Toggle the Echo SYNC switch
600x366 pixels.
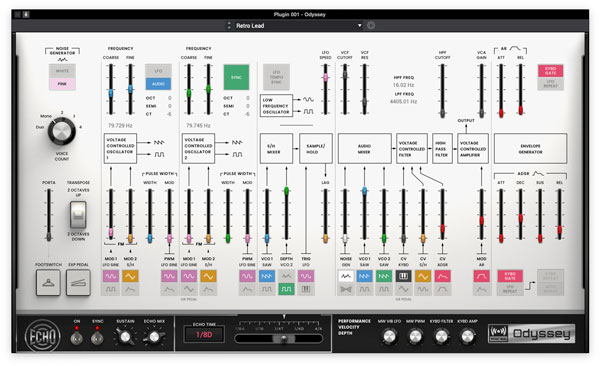click(97, 338)
